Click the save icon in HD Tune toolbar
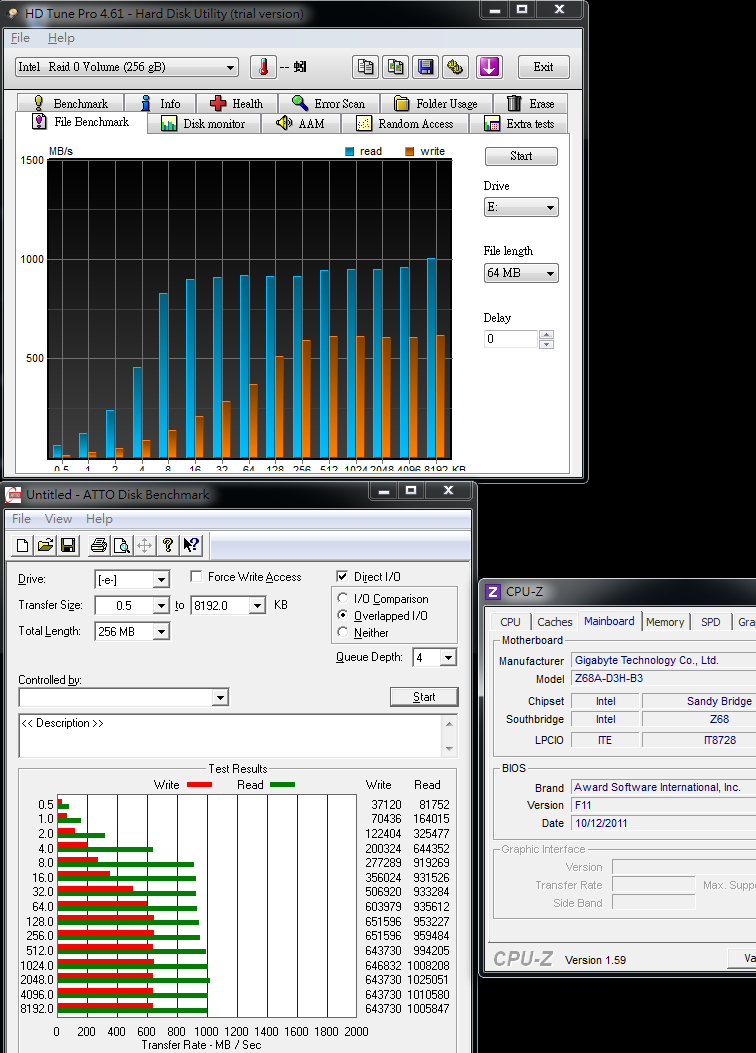The height and width of the screenshot is (1053, 756). (426, 67)
